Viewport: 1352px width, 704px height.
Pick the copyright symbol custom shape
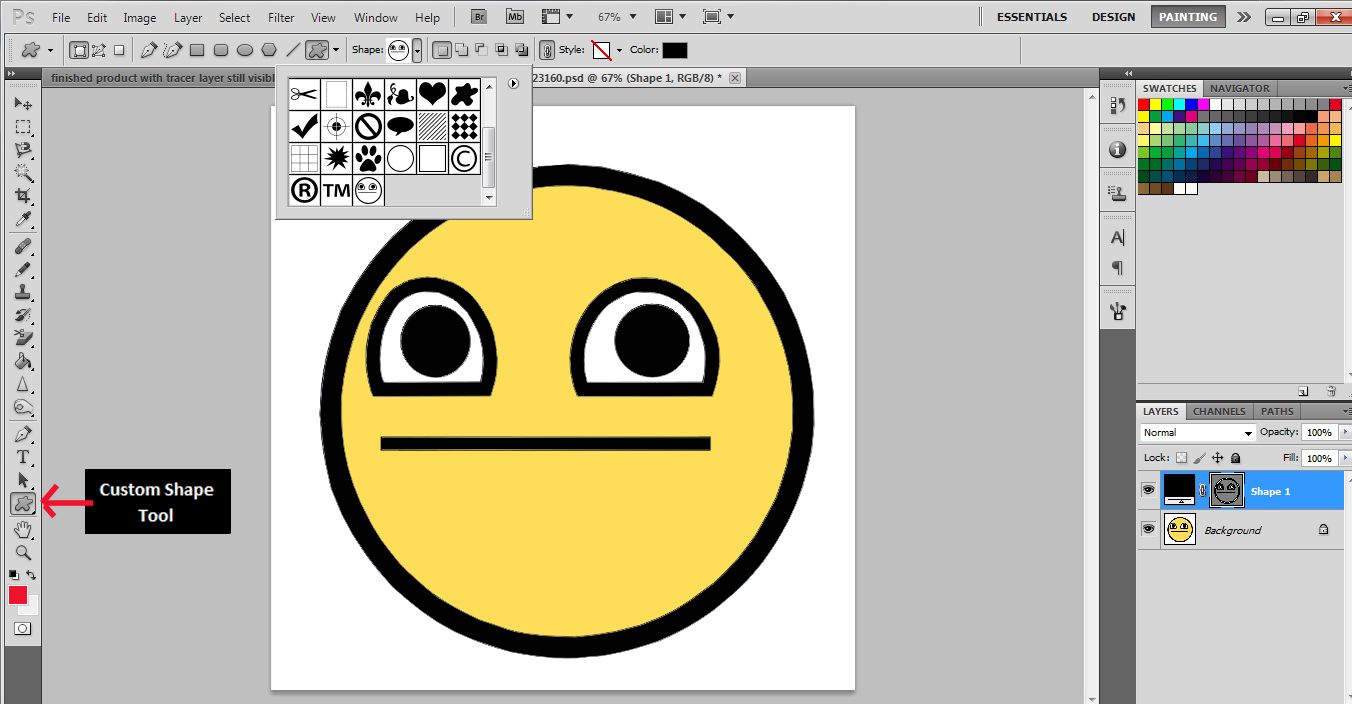464,158
